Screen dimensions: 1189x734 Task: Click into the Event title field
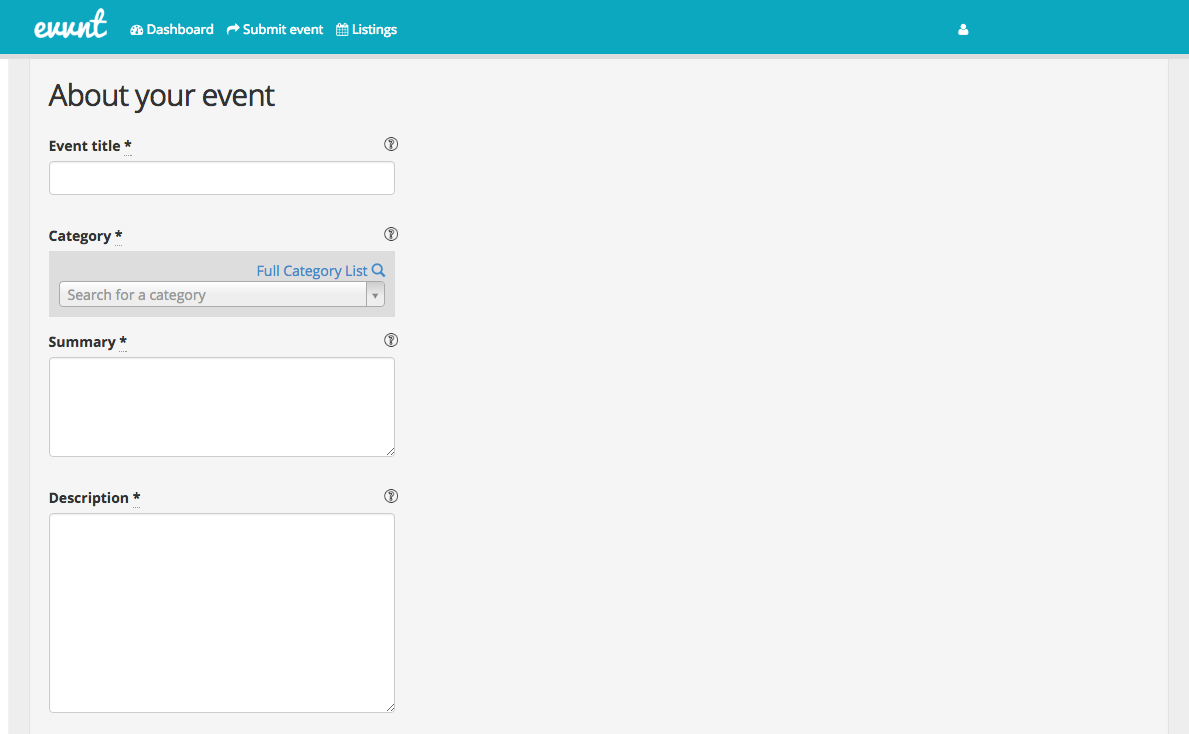tap(221, 178)
